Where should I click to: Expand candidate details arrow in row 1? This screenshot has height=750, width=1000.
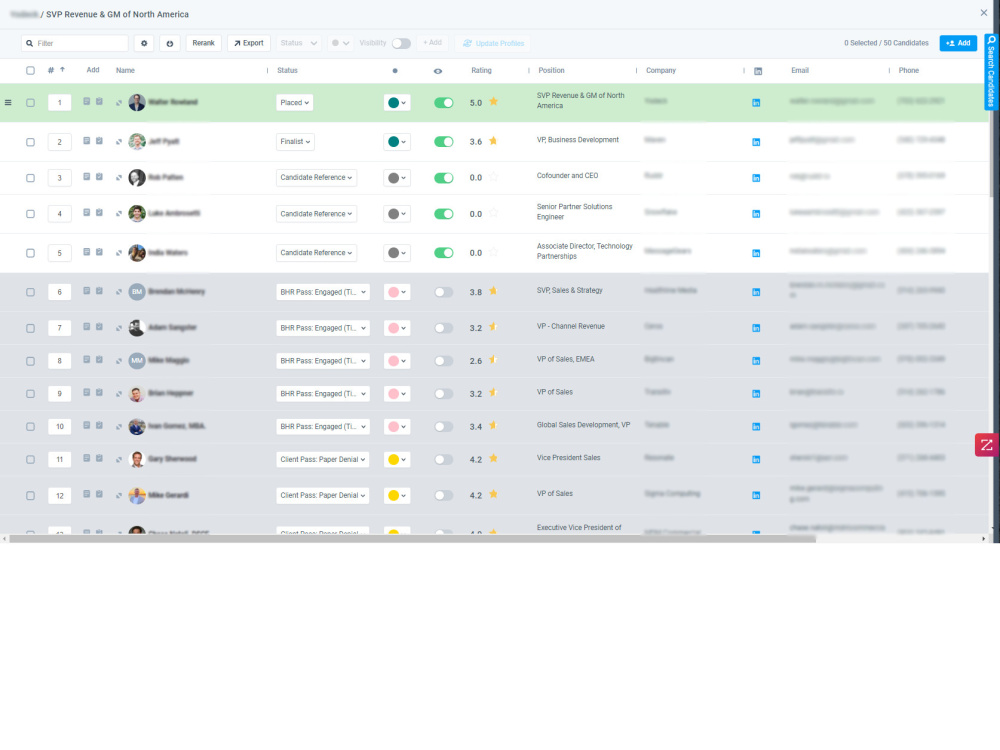[x=119, y=103]
